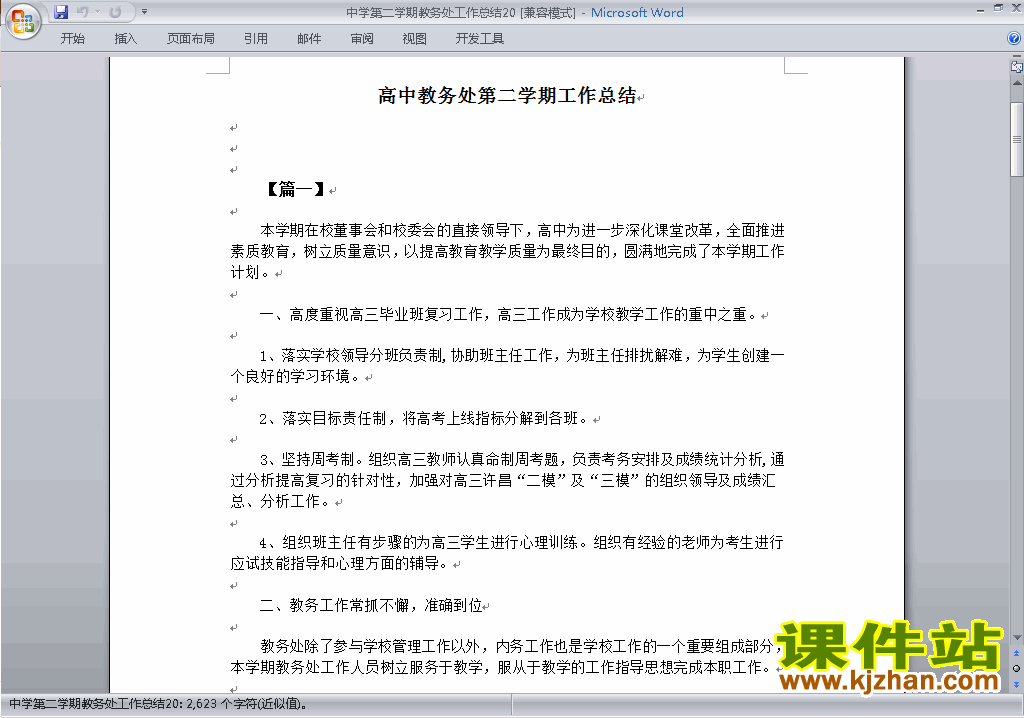The height and width of the screenshot is (718, 1024).
Task: Click the status bar character count text
Action: coord(159,704)
